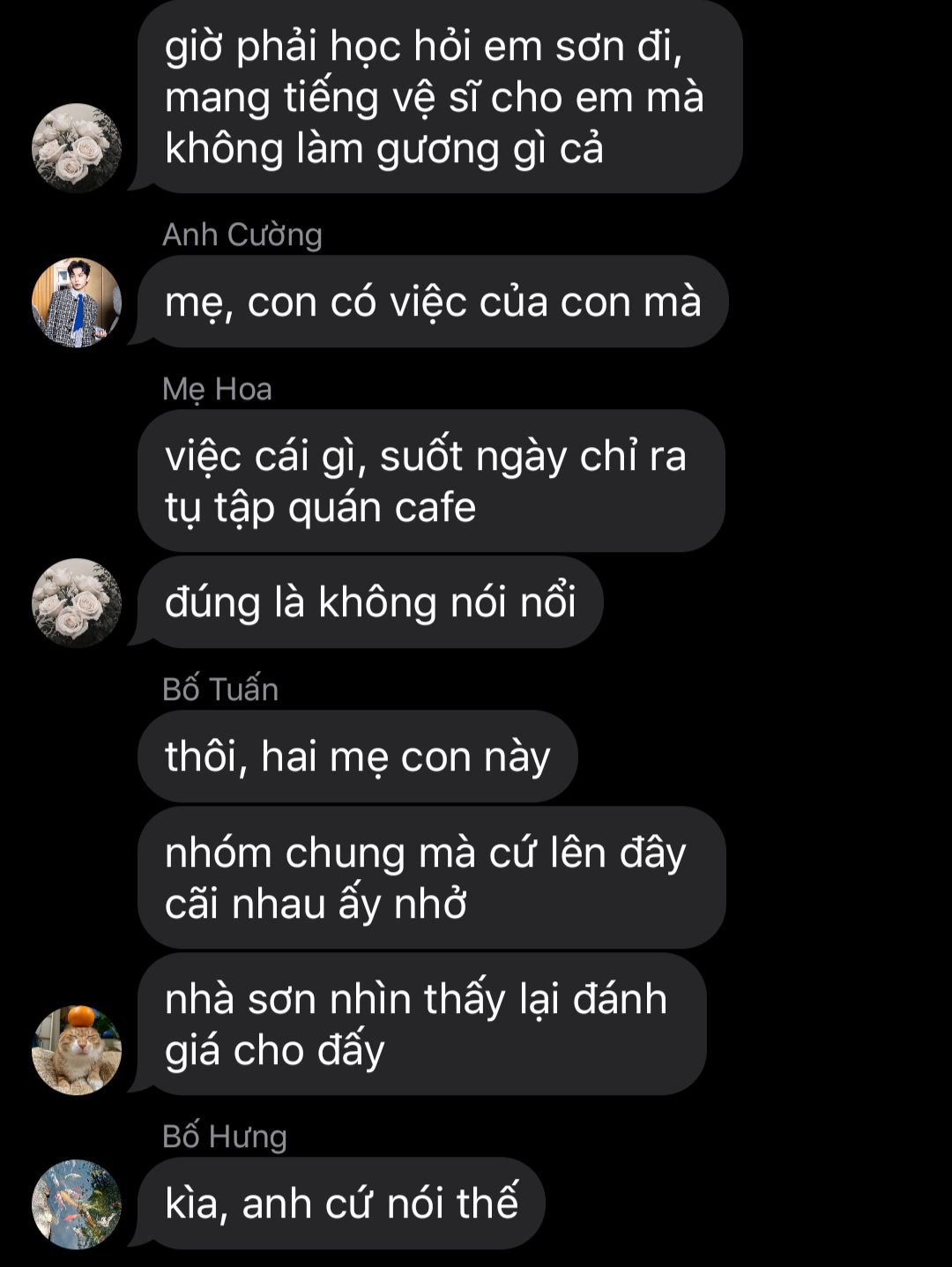Screen dimensions: 952x1267
Task: Tap the words 'cãi nhau ấy nhở'
Action: [x=316, y=905]
